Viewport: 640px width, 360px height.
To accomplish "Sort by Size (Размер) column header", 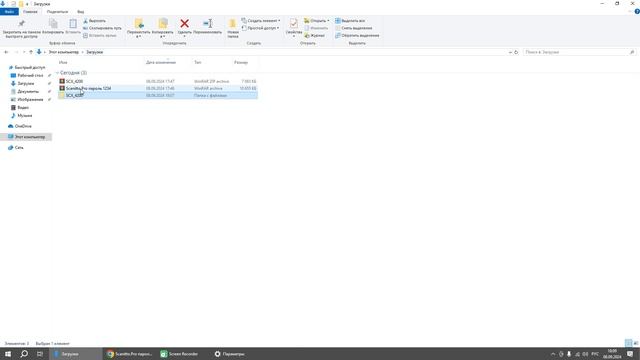I will pyautogui.click(x=241, y=62).
